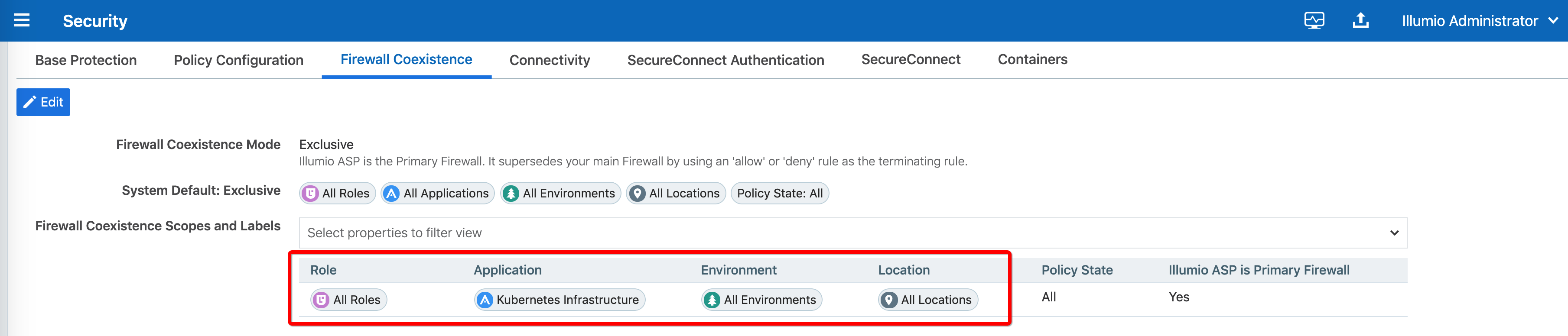
Task: Click the Application column header
Action: 507,270
